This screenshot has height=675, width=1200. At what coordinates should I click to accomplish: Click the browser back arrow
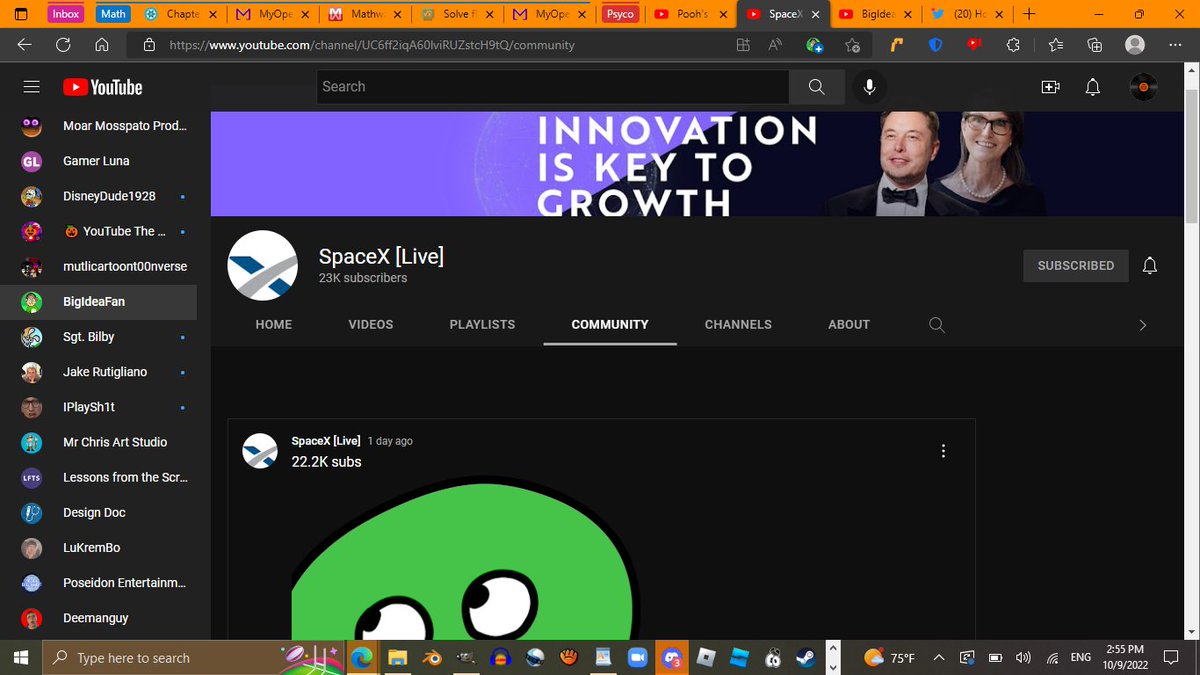click(x=25, y=44)
